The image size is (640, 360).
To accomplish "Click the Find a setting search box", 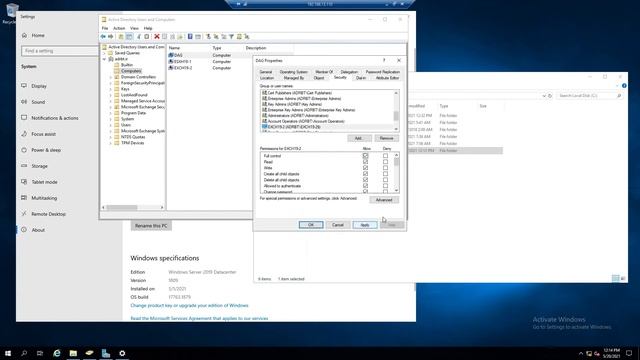I will (60, 51).
